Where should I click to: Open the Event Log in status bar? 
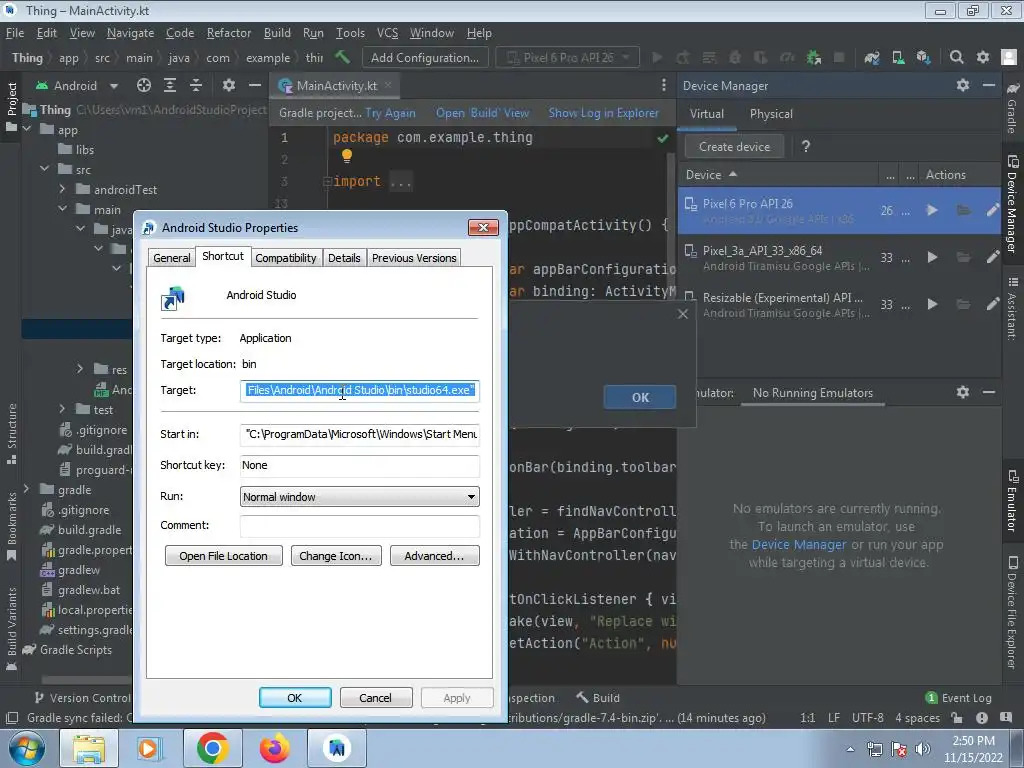tap(959, 698)
